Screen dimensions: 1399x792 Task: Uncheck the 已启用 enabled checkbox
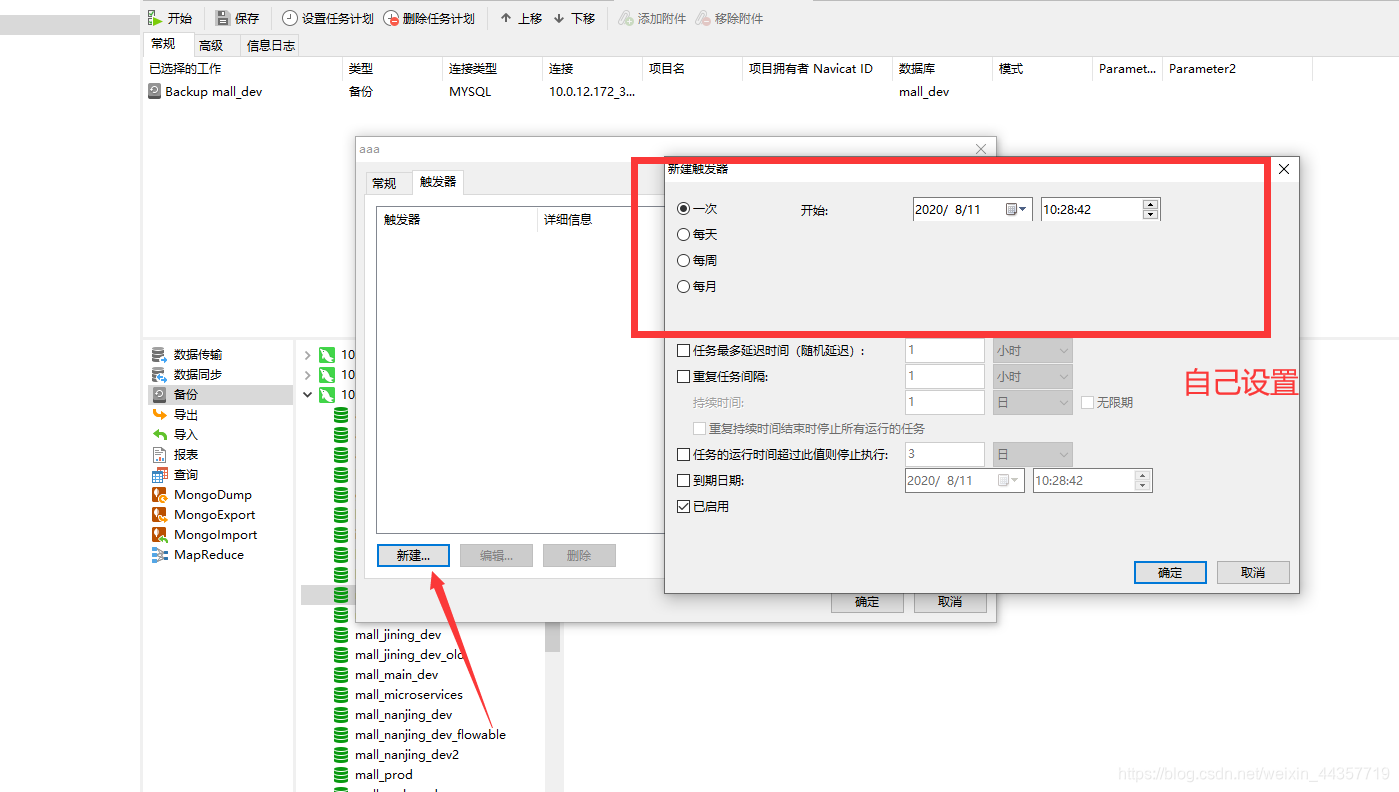point(684,507)
